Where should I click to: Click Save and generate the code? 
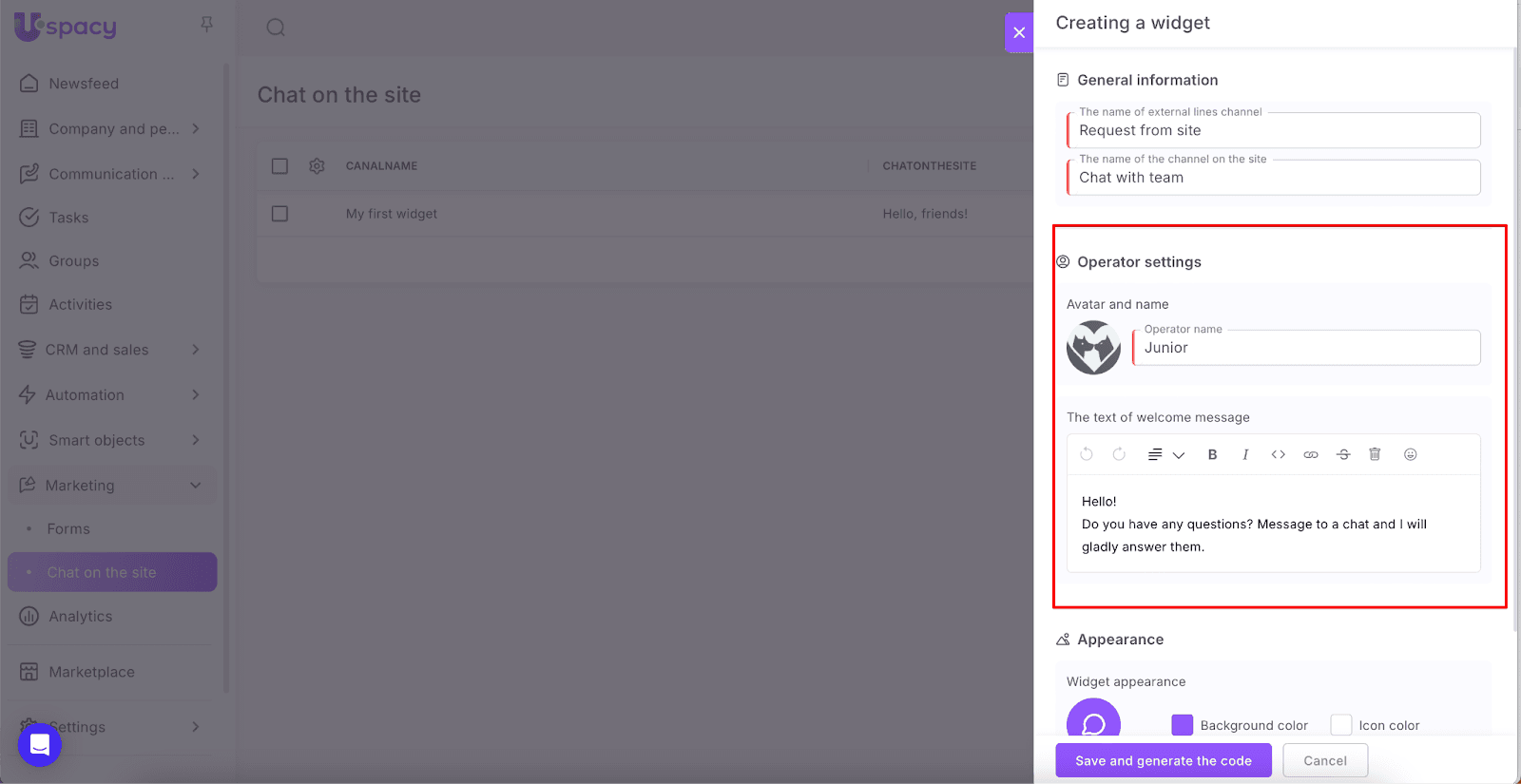pos(1163,761)
